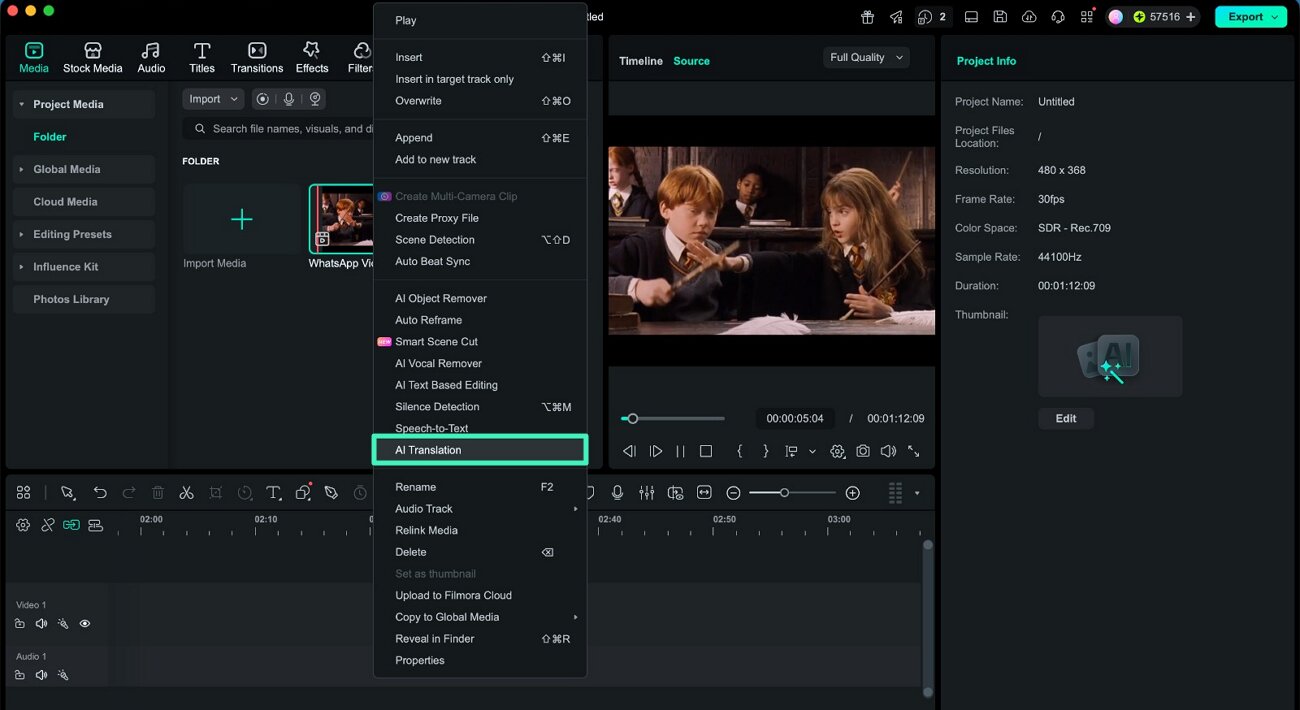Click the save project icon
1300x710 pixels.
click(x=1000, y=17)
